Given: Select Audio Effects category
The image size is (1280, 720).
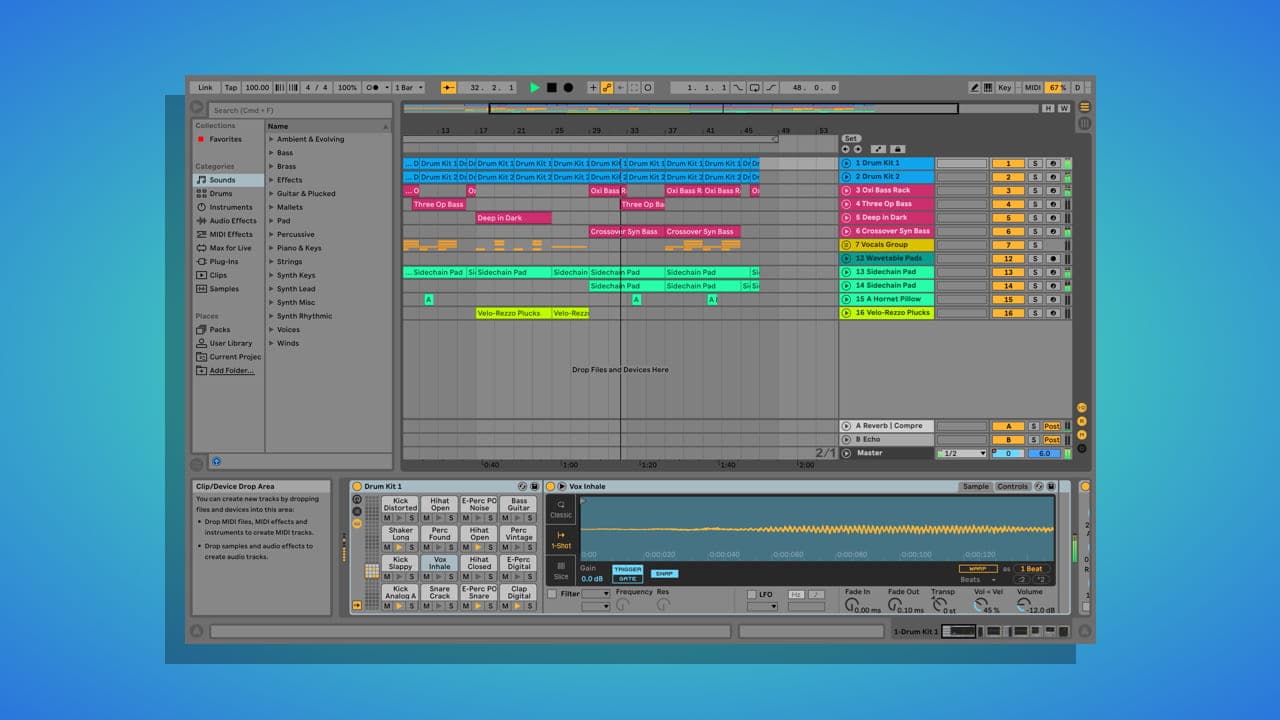Looking at the screenshot, I should [x=226, y=221].
